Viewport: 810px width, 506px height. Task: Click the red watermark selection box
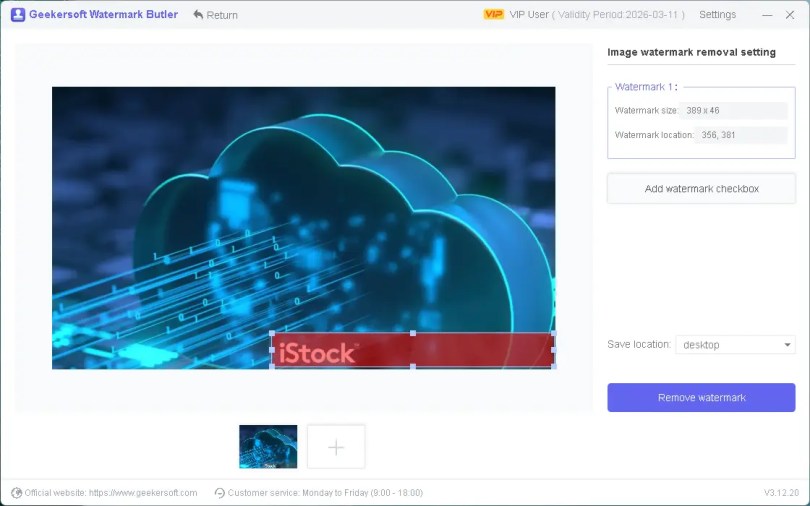click(413, 350)
